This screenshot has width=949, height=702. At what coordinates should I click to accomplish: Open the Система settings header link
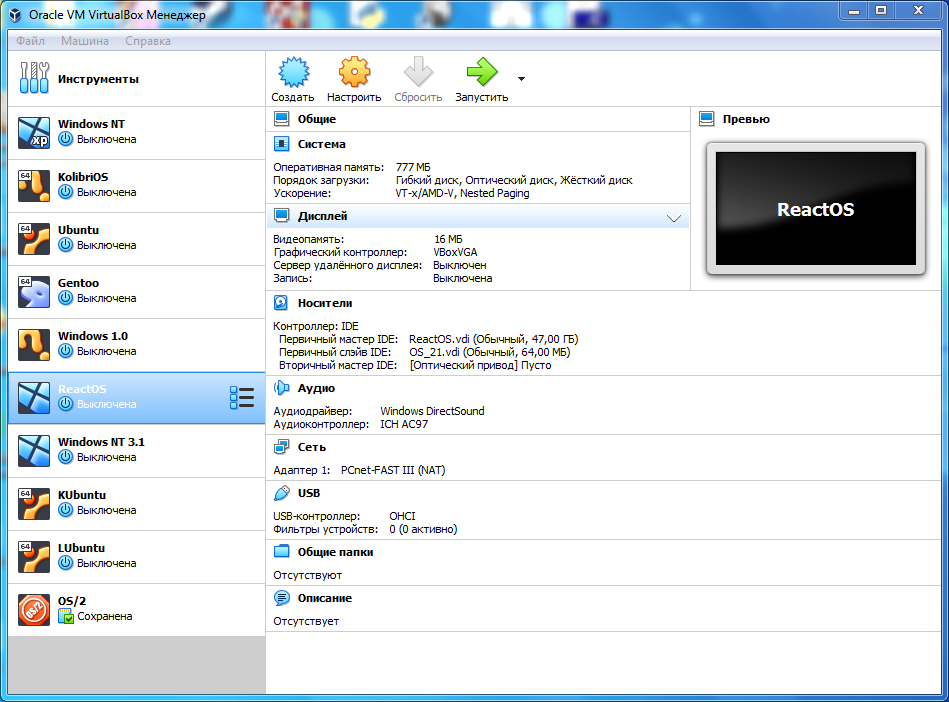(x=321, y=144)
